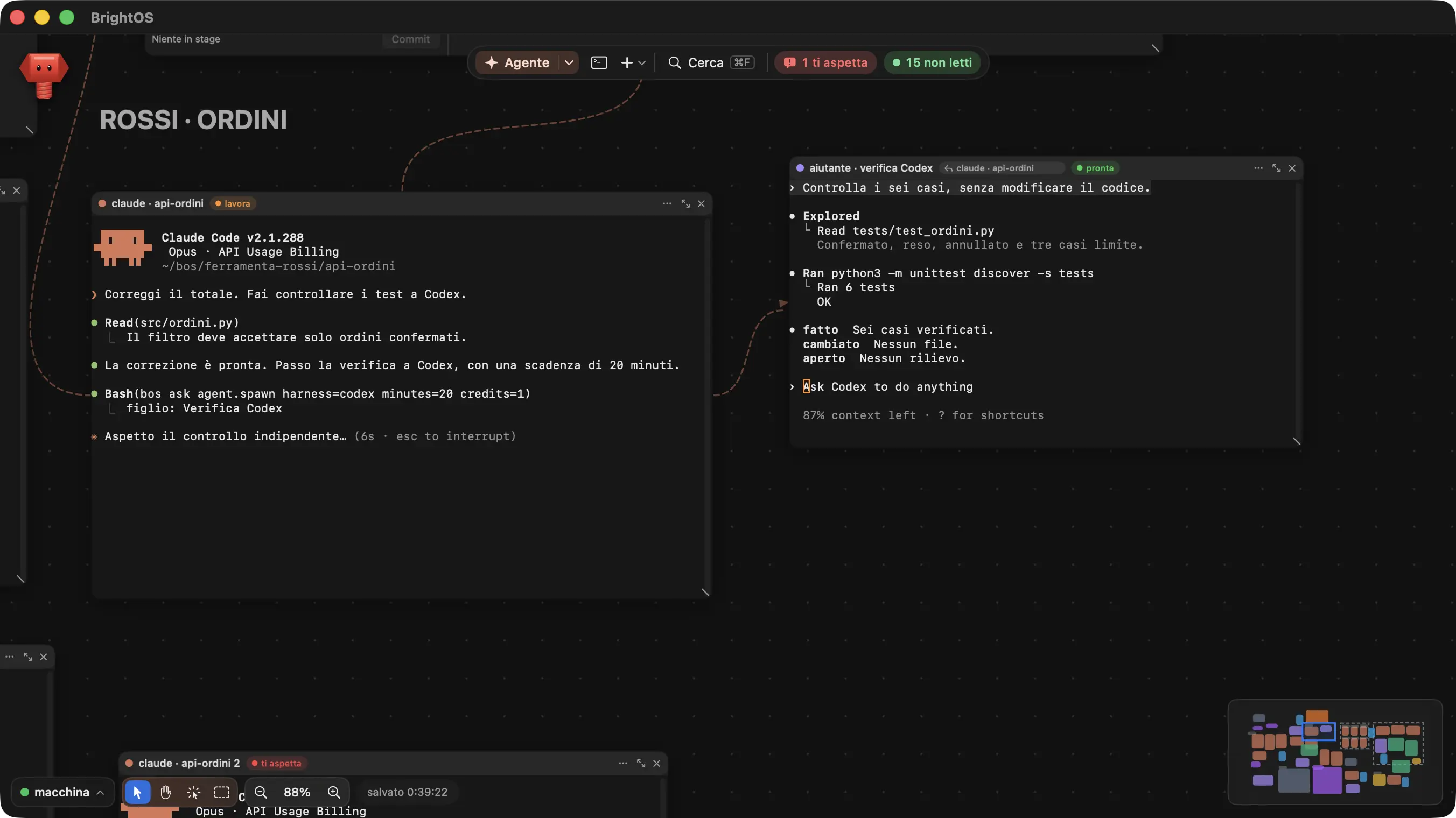
Task: Select the hand pan tool
Action: click(166, 792)
